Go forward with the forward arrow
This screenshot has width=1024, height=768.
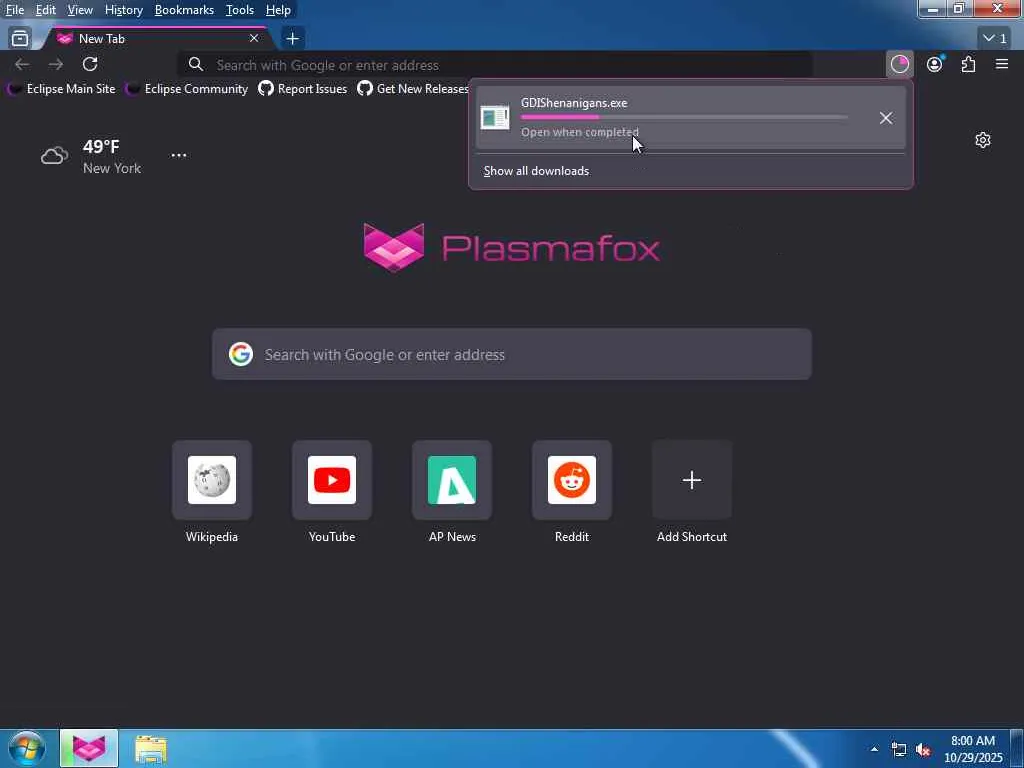click(x=56, y=64)
